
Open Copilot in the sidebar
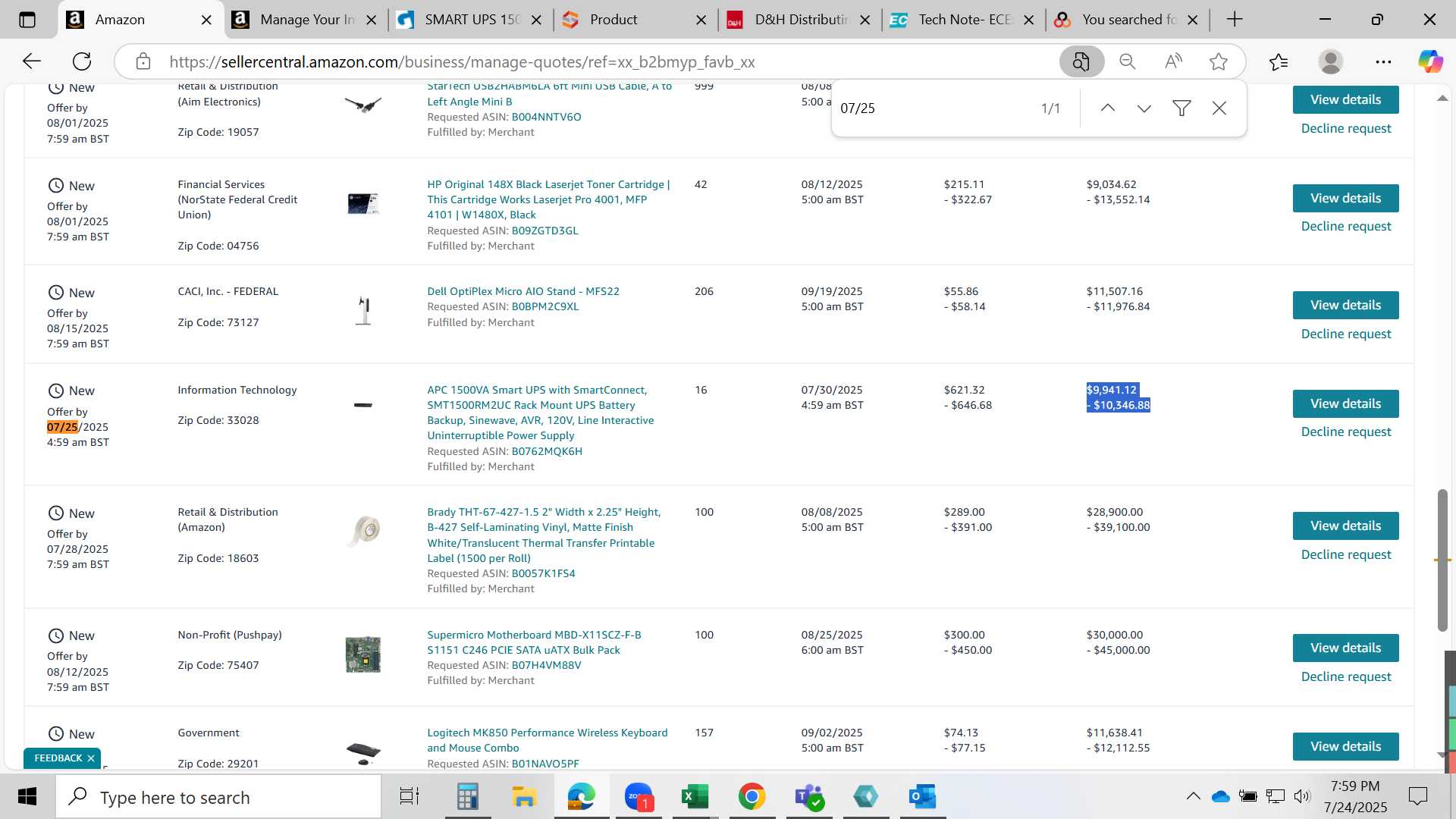tap(1430, 61)
